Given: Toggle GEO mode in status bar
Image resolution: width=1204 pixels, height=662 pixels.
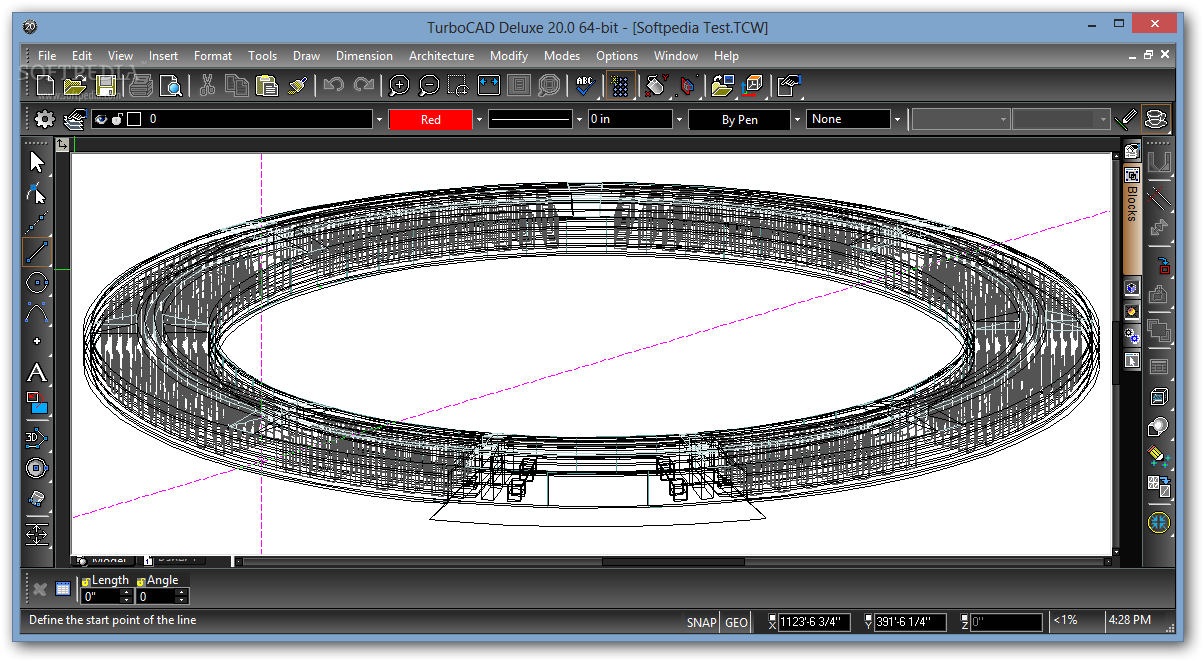Looking at the screenshot, I should (736, 622).
